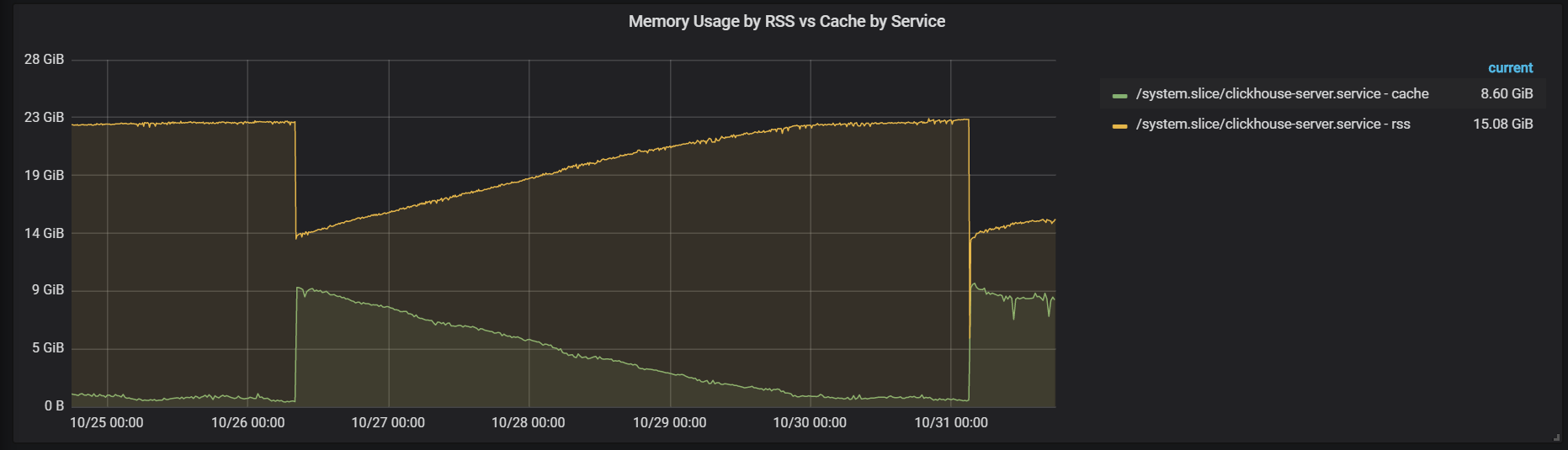The width and height of the screenshot is (1568, 450).
Task: Click the 14 GiB y-axis label
Action: point(44,233)
